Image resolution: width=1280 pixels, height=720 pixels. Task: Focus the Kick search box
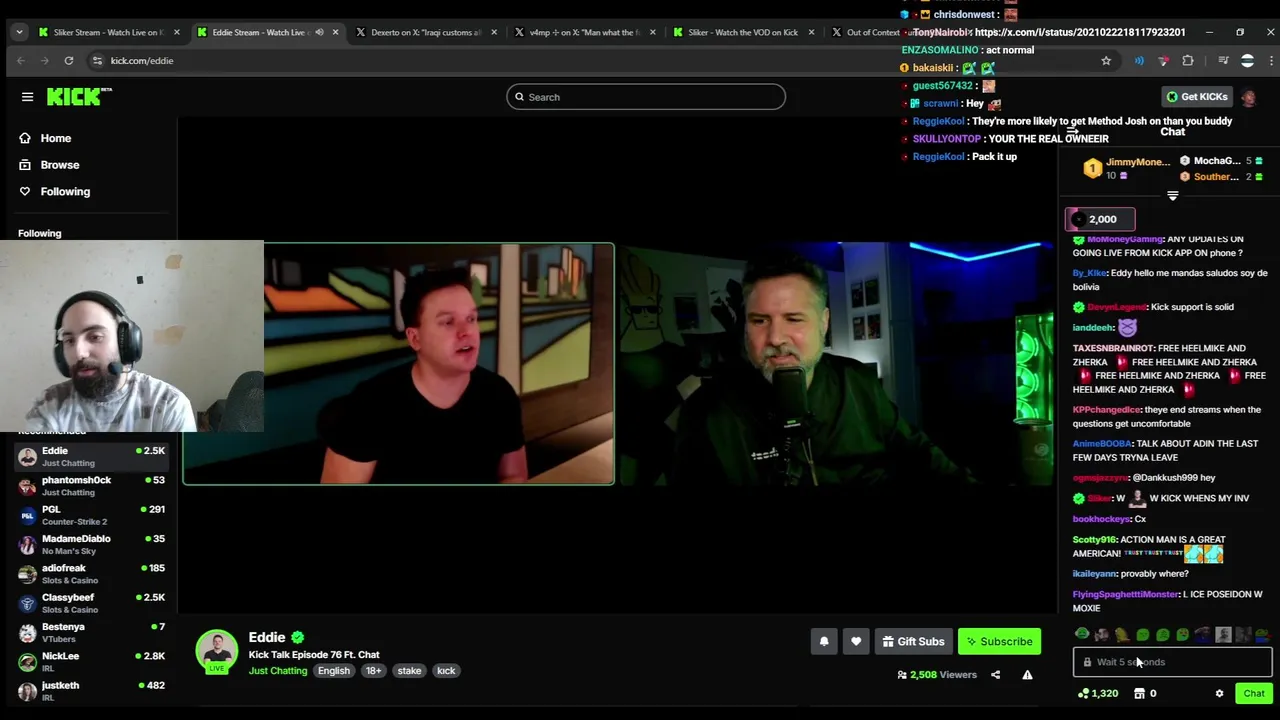click(646, 97)
